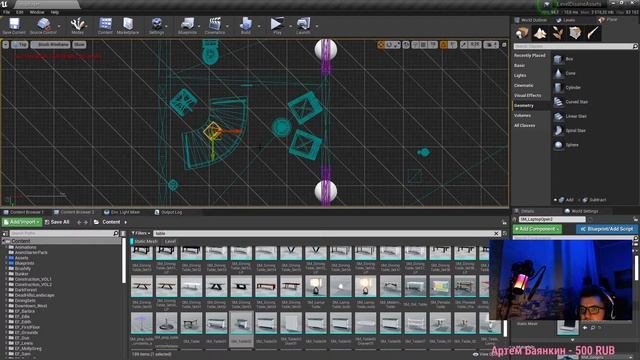The height and width of the screenshot is (360, 640).
Task: Click the Blueprints toolbar icon
Action: tap(187, 26)
